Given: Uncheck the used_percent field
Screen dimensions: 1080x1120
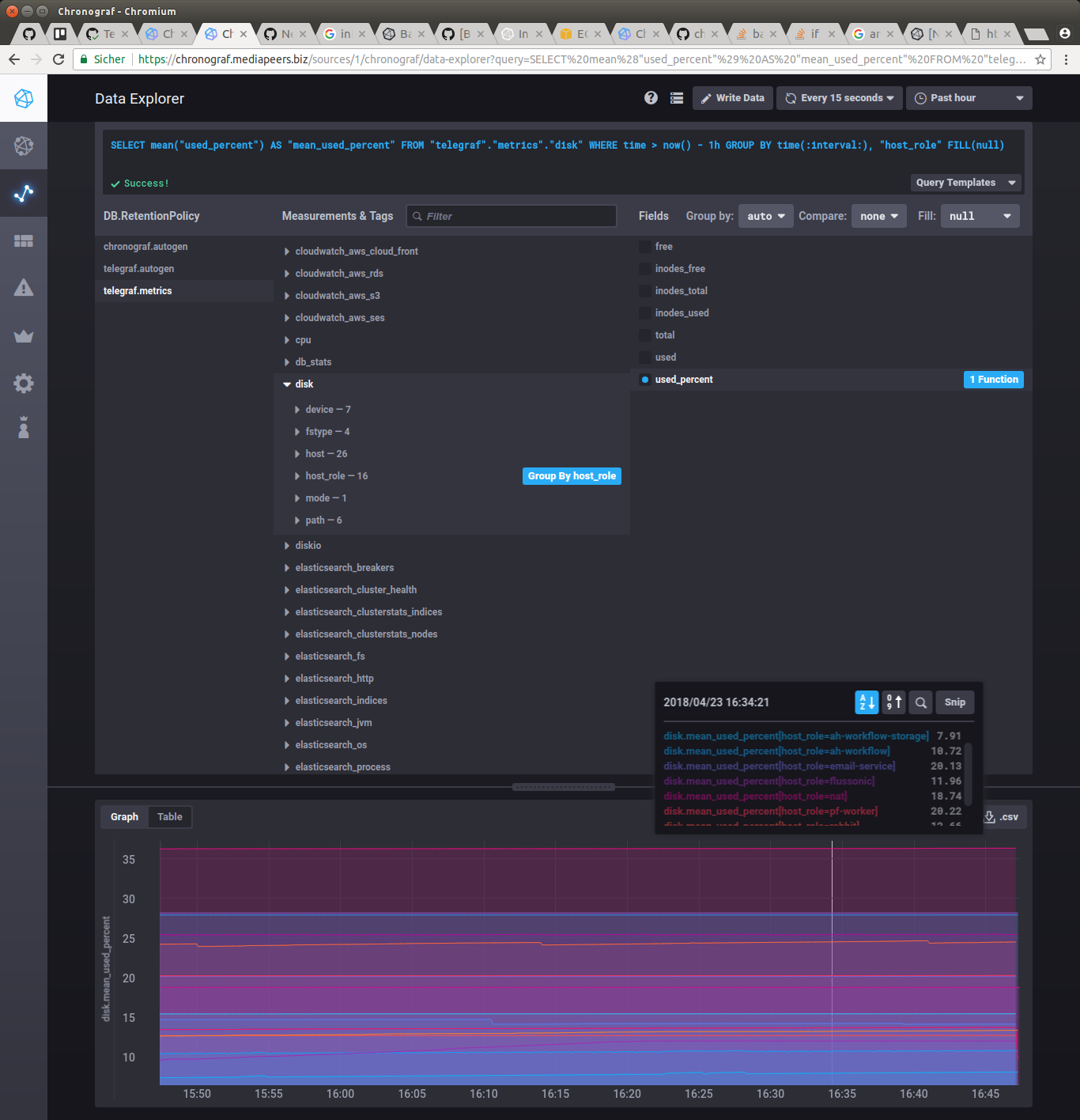Looking at the screenshot, I should click(645, 379).
